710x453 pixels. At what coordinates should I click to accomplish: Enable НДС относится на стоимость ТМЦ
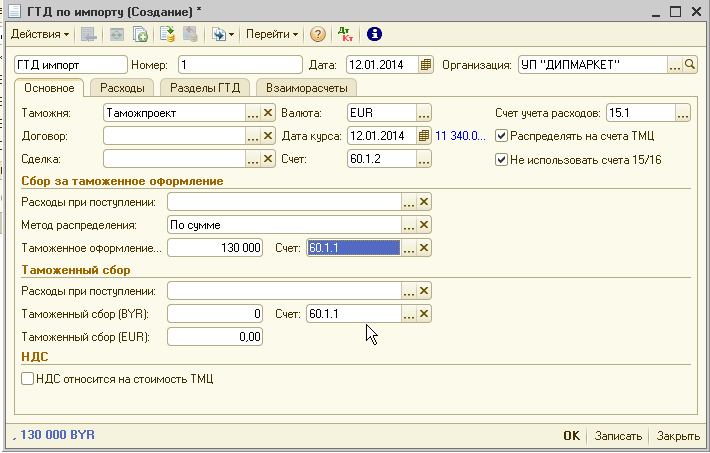(27, 379)
